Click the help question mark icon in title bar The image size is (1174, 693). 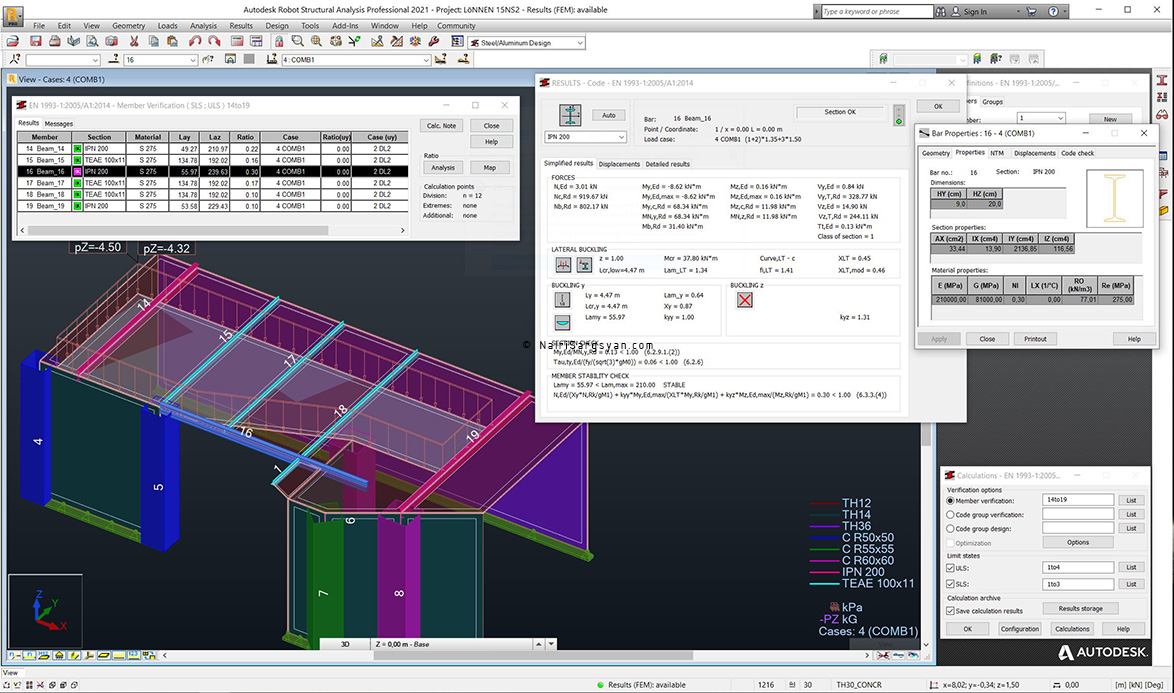click(x=1053, y=11)
